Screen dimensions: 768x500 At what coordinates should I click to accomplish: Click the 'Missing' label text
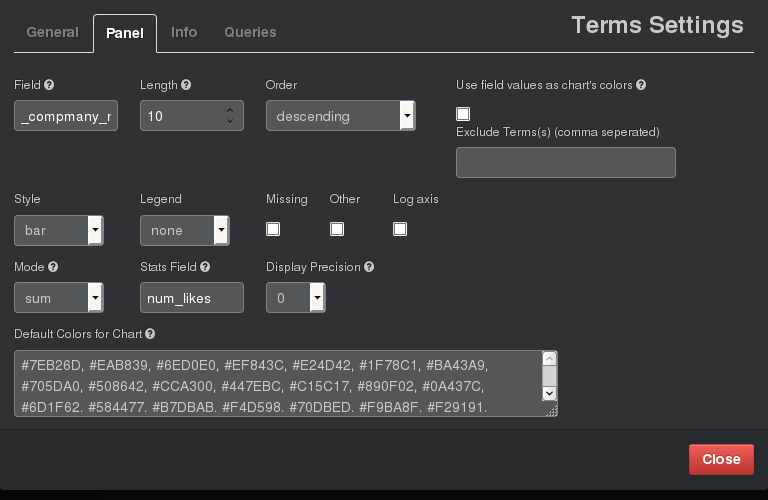coord(287,199)
